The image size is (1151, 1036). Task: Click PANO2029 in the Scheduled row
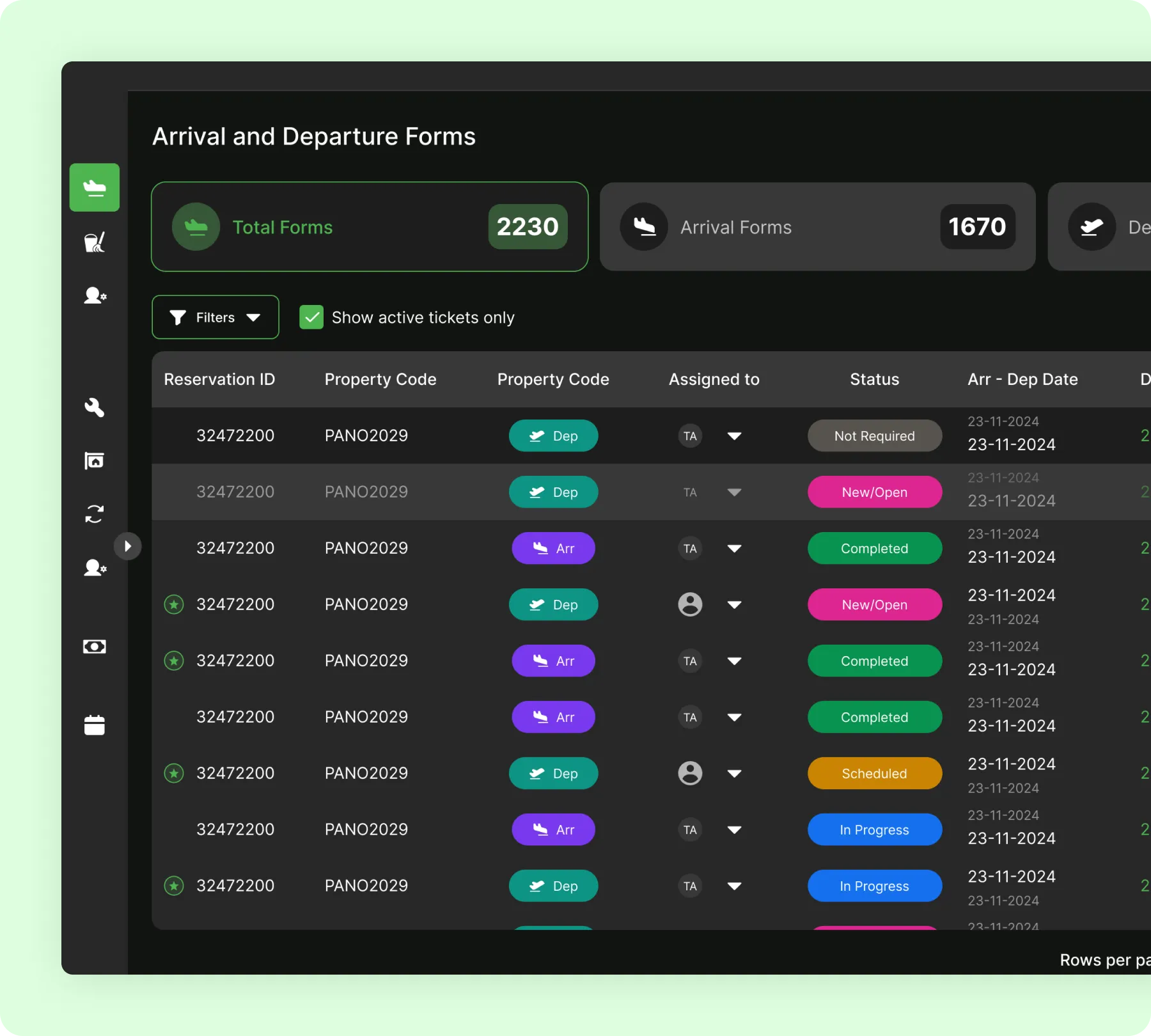(366, 773)
